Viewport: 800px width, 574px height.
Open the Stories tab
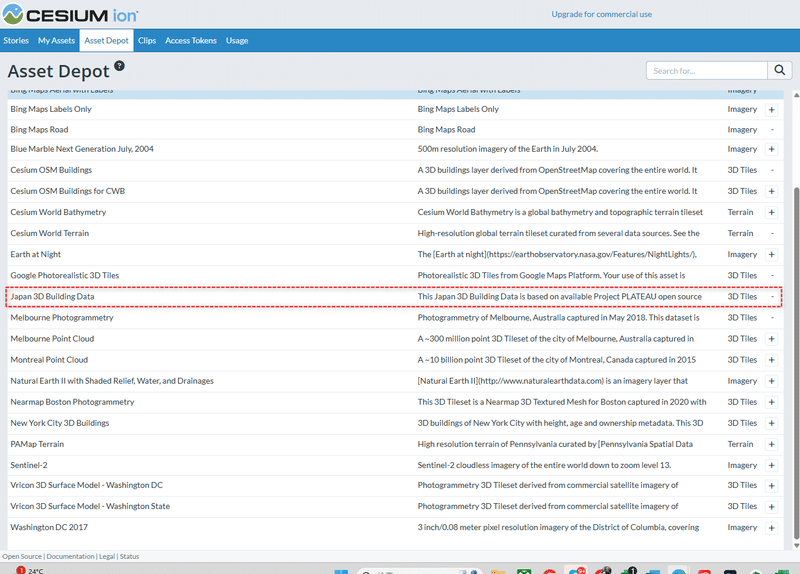[16, 40]
